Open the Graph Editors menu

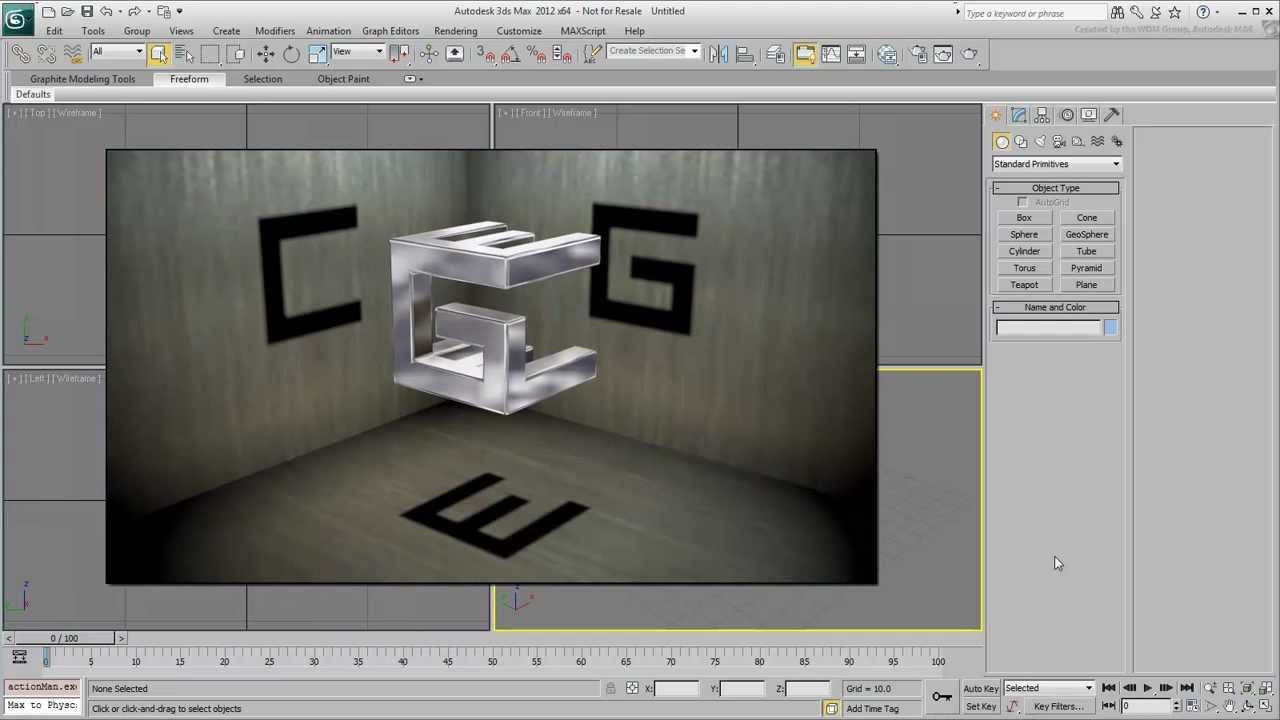click(x=390, y=31)
